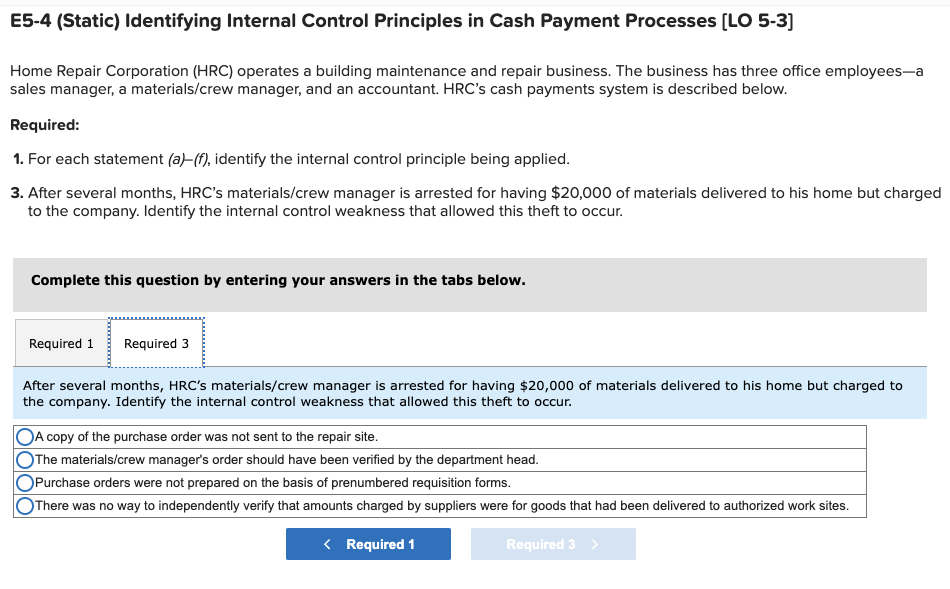This screenshot has width=950, height=589.
Task: Click the left chevron beside Required 1
Action: point(325,543)
